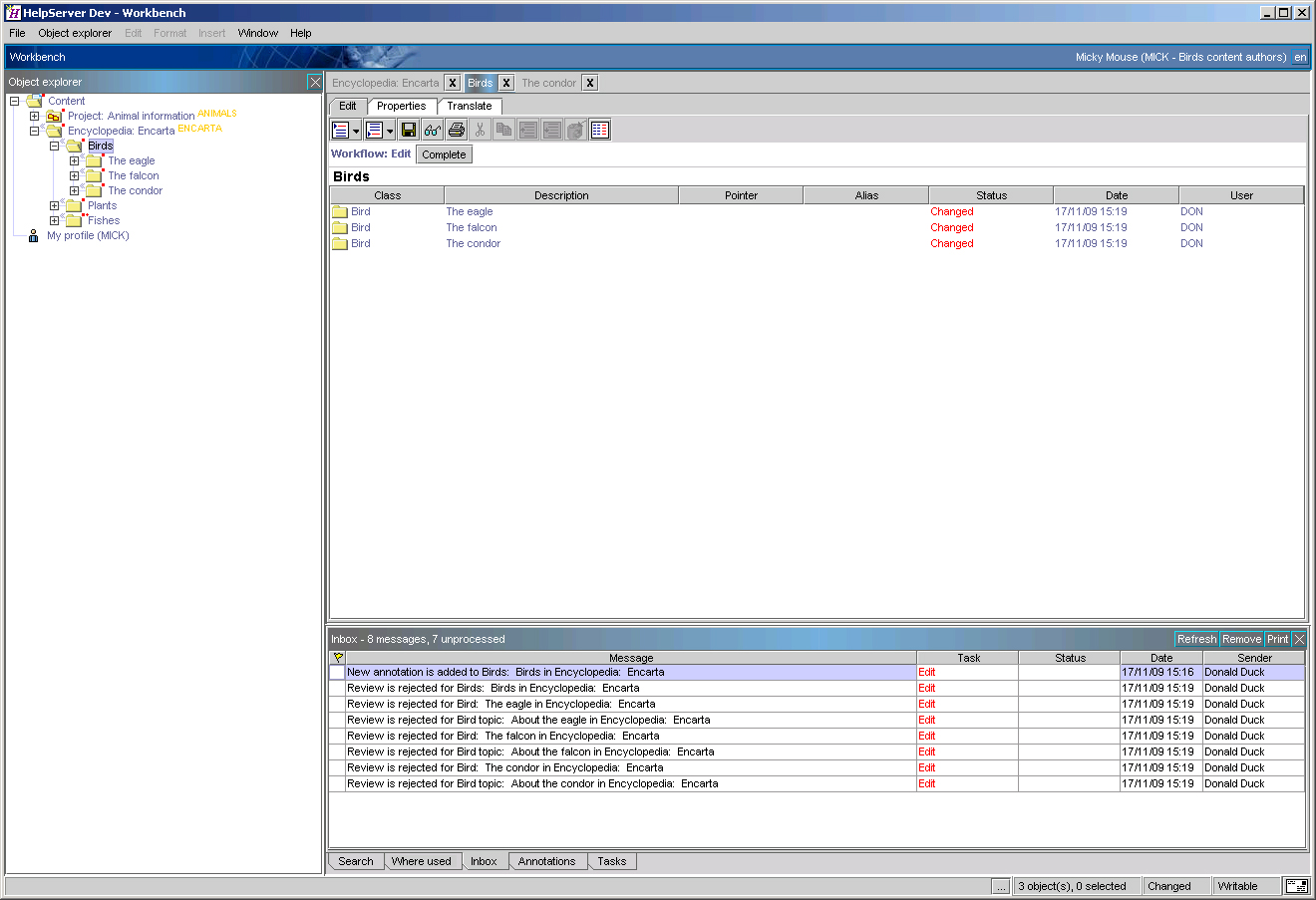
Task: Collapse the Birds tree node
Action: (x=54, y=146)
